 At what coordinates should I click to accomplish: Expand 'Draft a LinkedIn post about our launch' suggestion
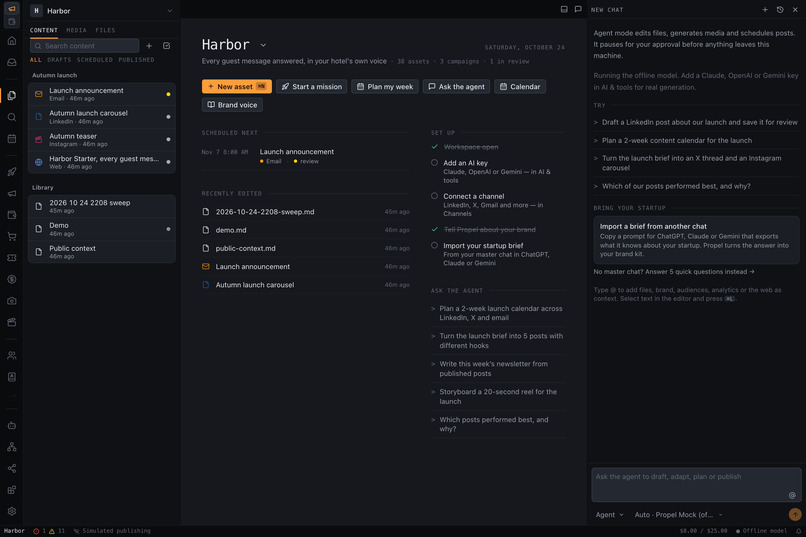click(696, 122)
